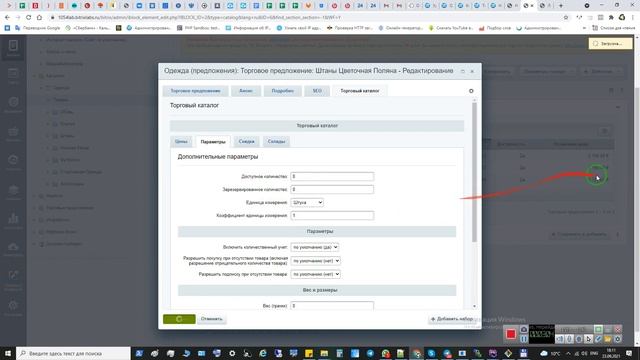
Task: Open a new browser tab with plus
Action: point(560,6)
